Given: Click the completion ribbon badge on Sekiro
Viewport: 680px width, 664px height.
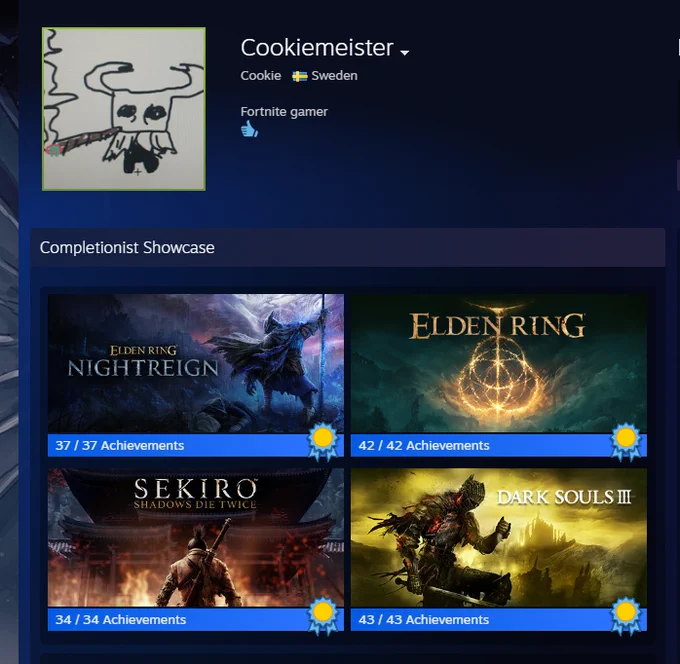Looking at the screenshot, I should pos(323,616).
